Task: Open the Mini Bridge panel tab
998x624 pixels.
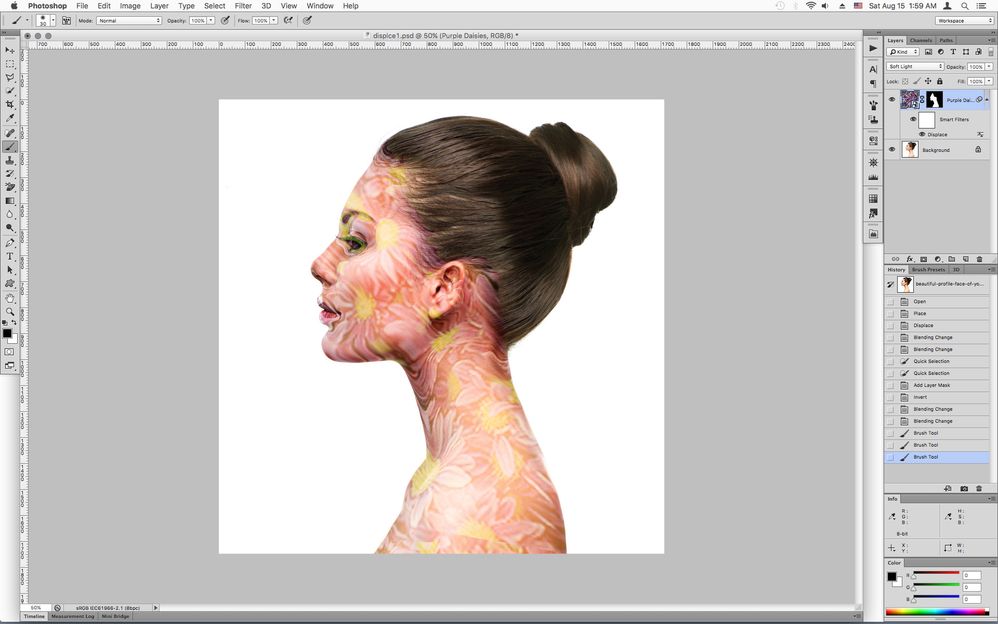Action: 115,616
